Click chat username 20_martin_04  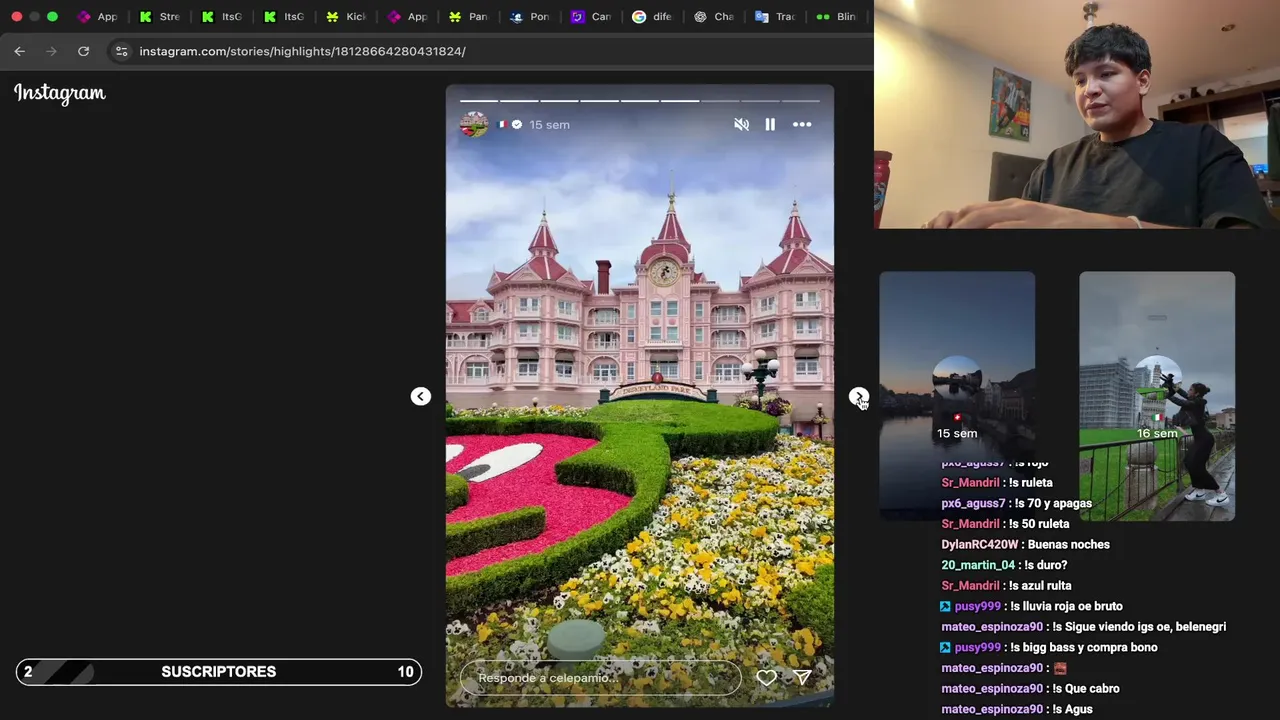pos(977,565)
